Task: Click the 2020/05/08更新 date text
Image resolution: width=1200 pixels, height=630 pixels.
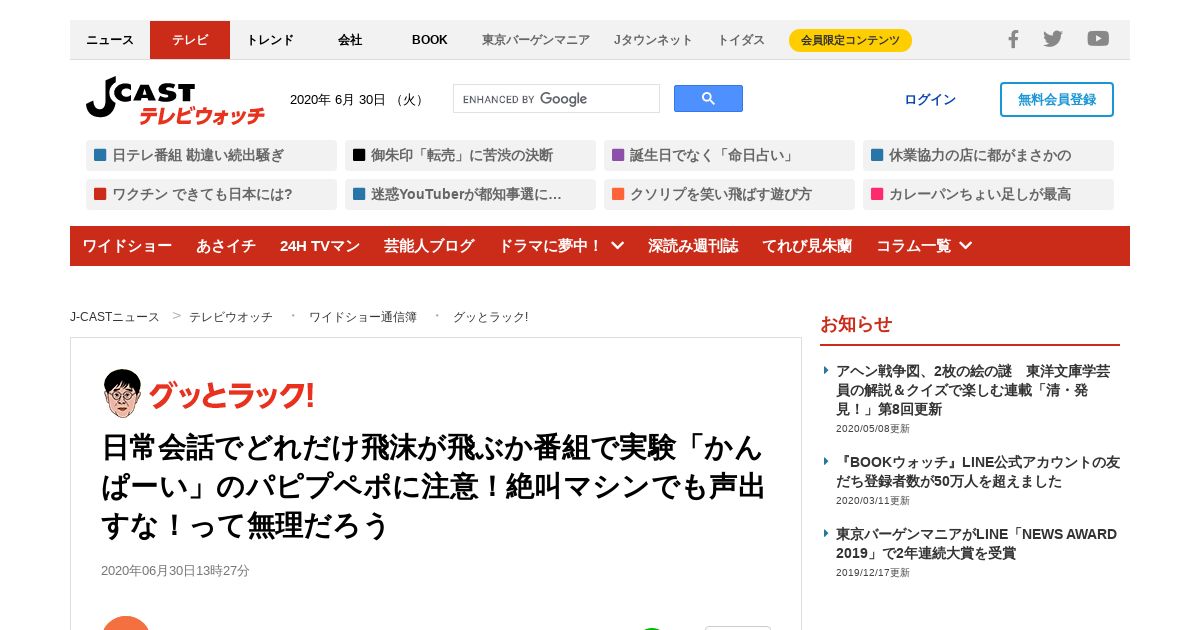Action: click(873, 429)
